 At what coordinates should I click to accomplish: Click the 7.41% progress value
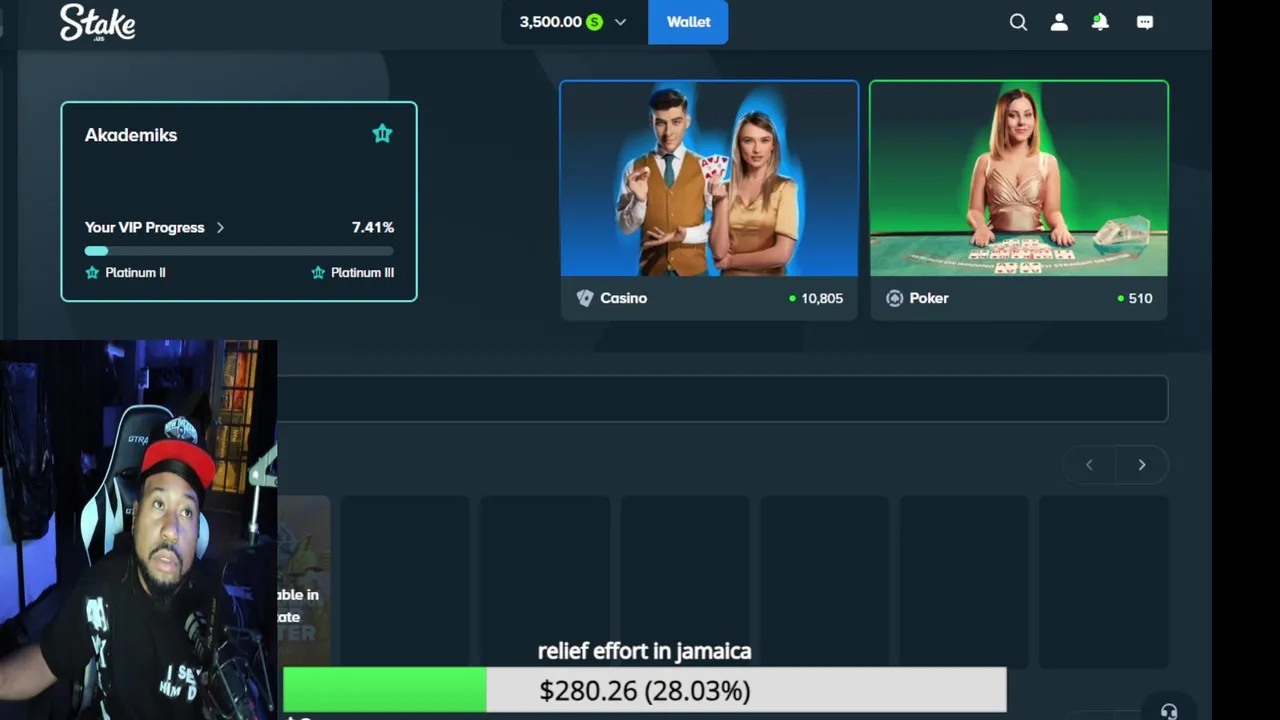click(373, 227)
